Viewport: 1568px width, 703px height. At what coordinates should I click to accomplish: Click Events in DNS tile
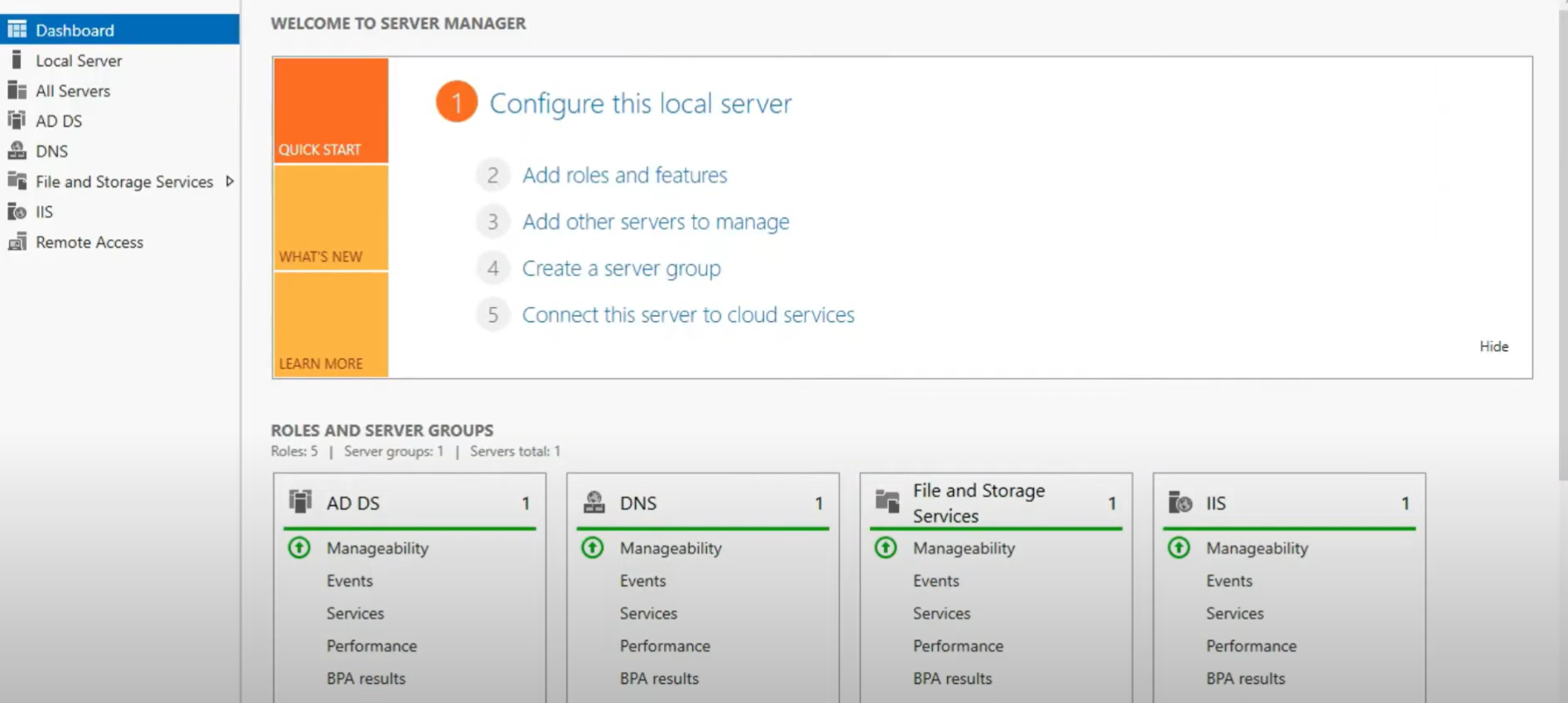tap(642, 580)
